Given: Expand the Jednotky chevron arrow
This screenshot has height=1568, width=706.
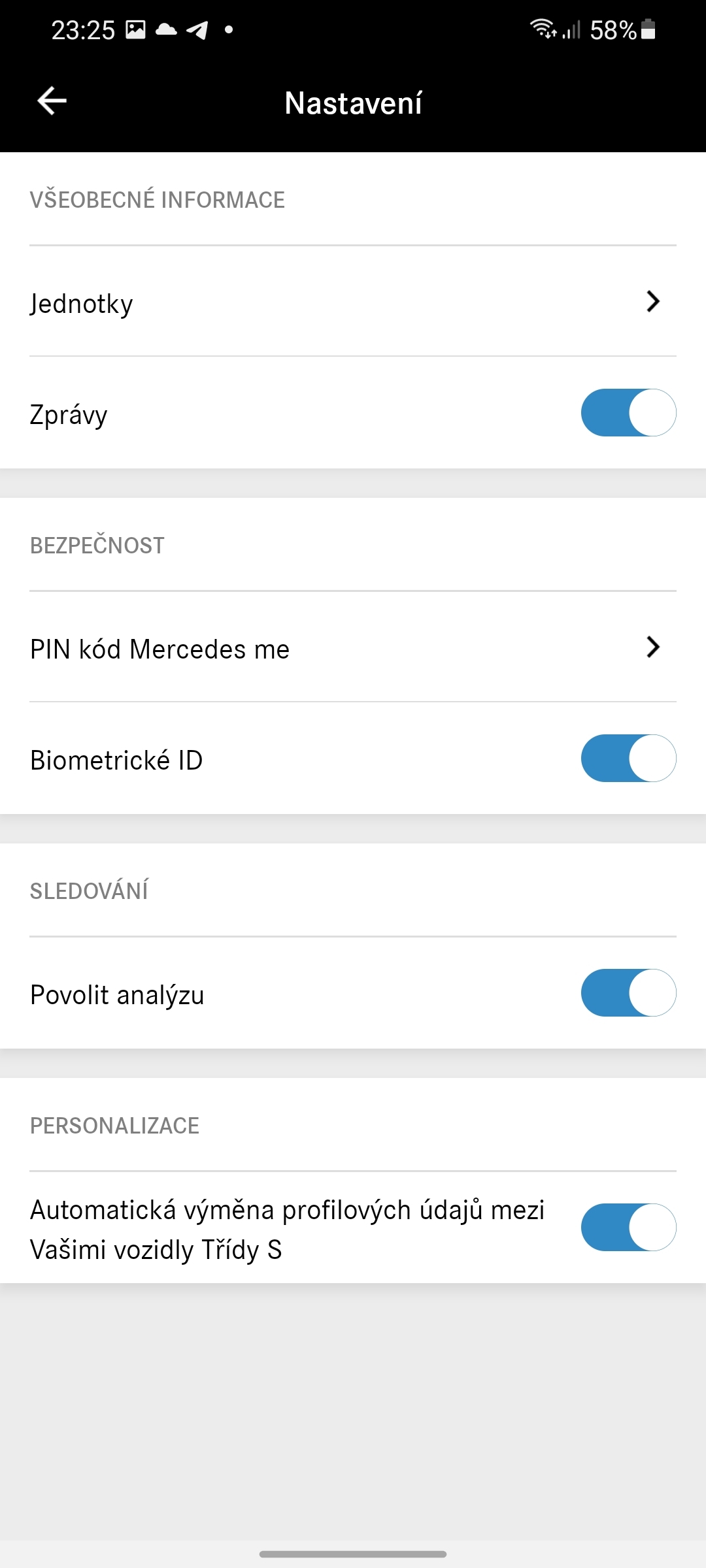Looking at the screenshot, I should (x=652, y=301).
